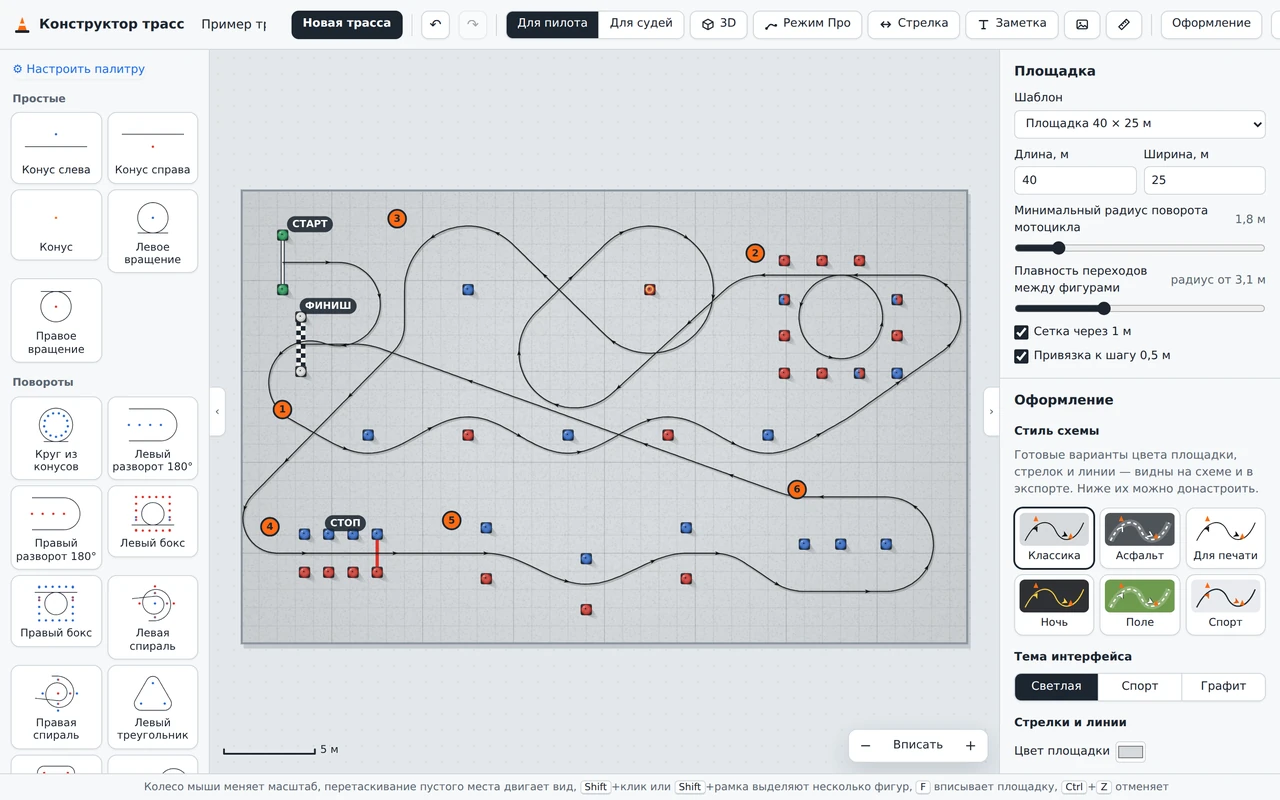Insert the 'Левый бокс' figure
The image size is (1280, 800).
(153, 522)
